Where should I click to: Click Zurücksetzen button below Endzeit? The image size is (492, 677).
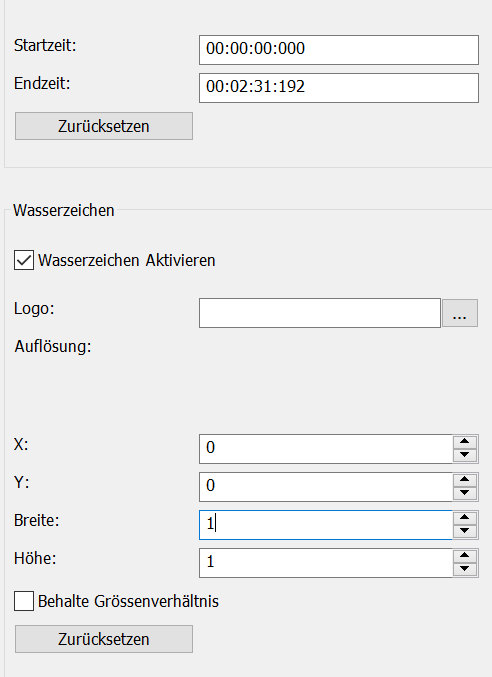tap(104, 126)
